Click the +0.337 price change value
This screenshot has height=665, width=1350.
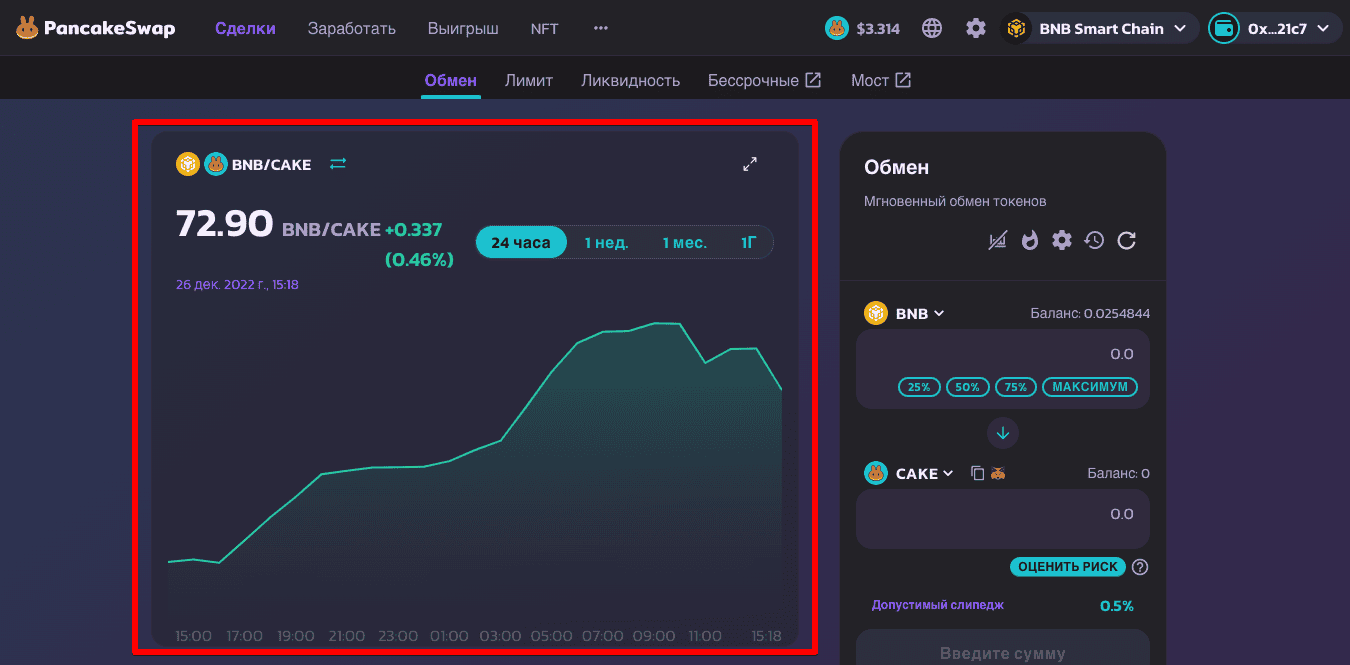pos(414,230)
